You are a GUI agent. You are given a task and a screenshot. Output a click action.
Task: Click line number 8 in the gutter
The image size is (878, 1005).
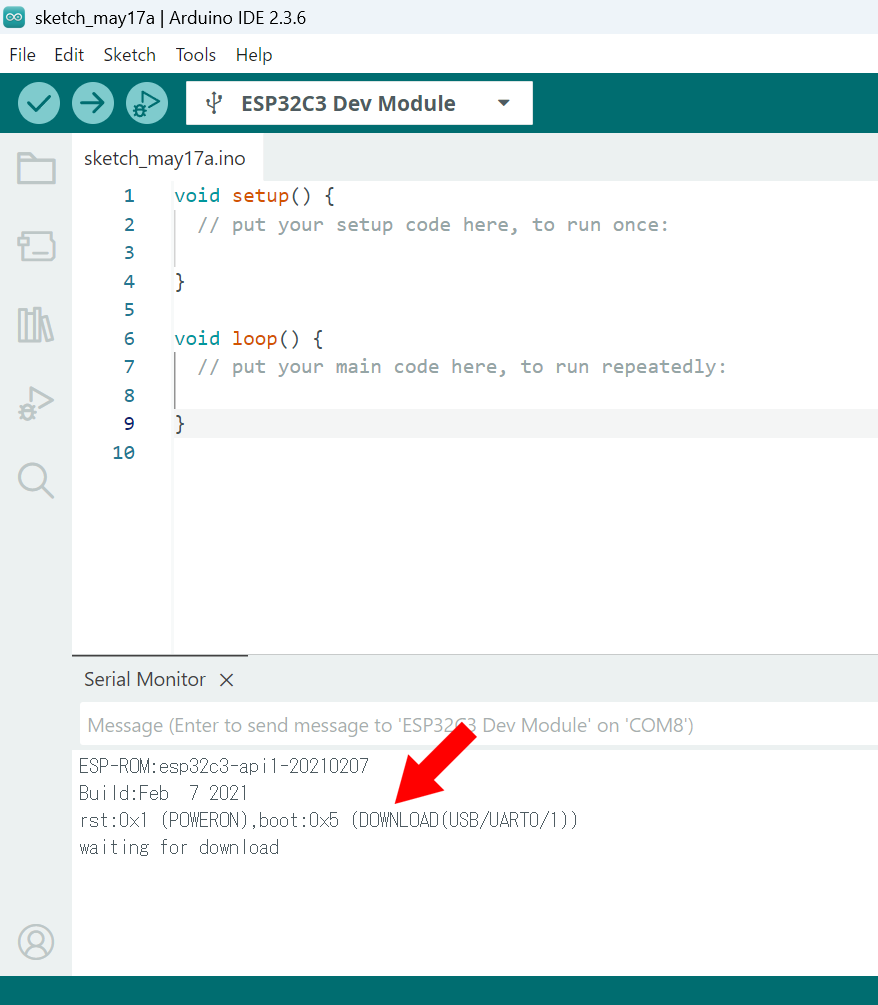(129, 395)
